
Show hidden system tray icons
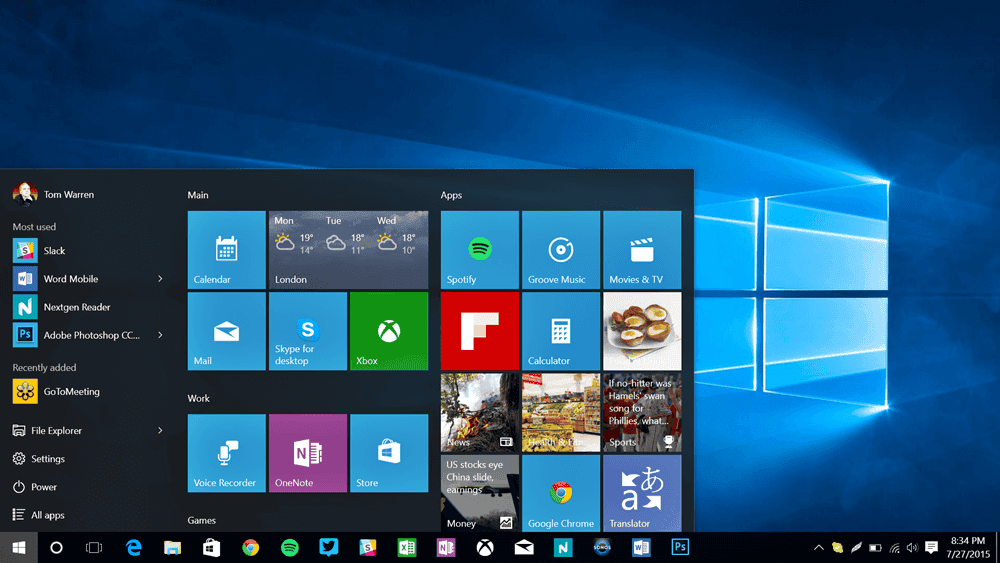[819, 548]
